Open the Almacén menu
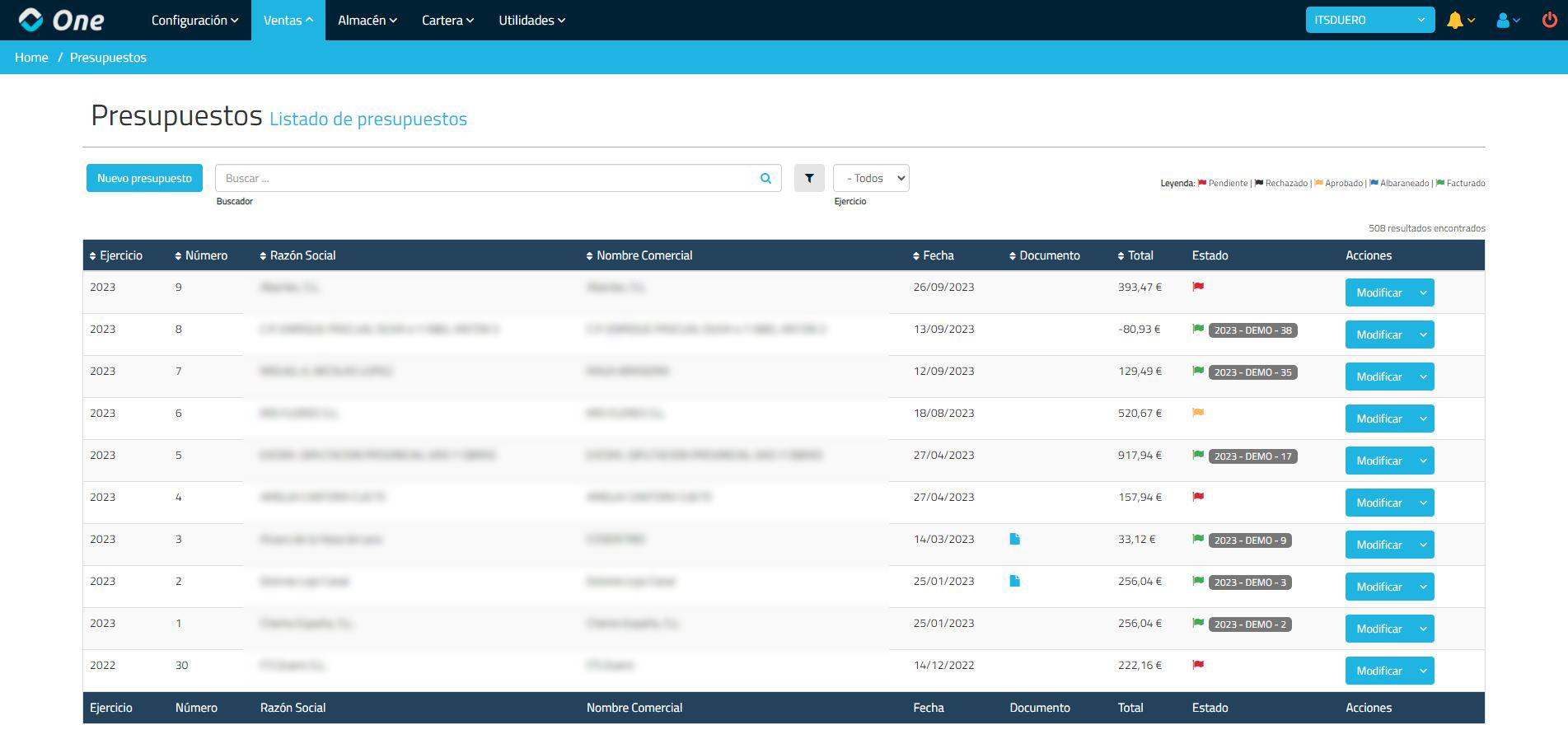Screen dimensions: 1568x739 point(367,20)
